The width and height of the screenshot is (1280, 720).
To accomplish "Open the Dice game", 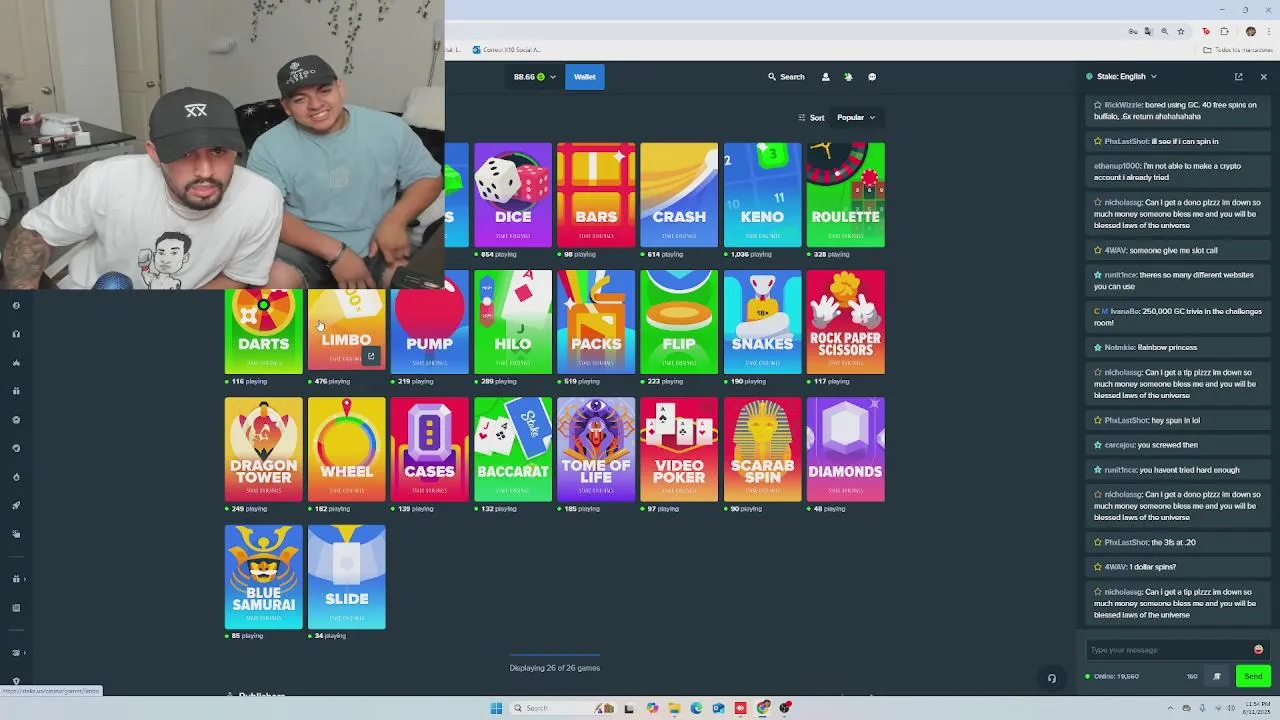I will pyautogui.click(x=513, y=195).
